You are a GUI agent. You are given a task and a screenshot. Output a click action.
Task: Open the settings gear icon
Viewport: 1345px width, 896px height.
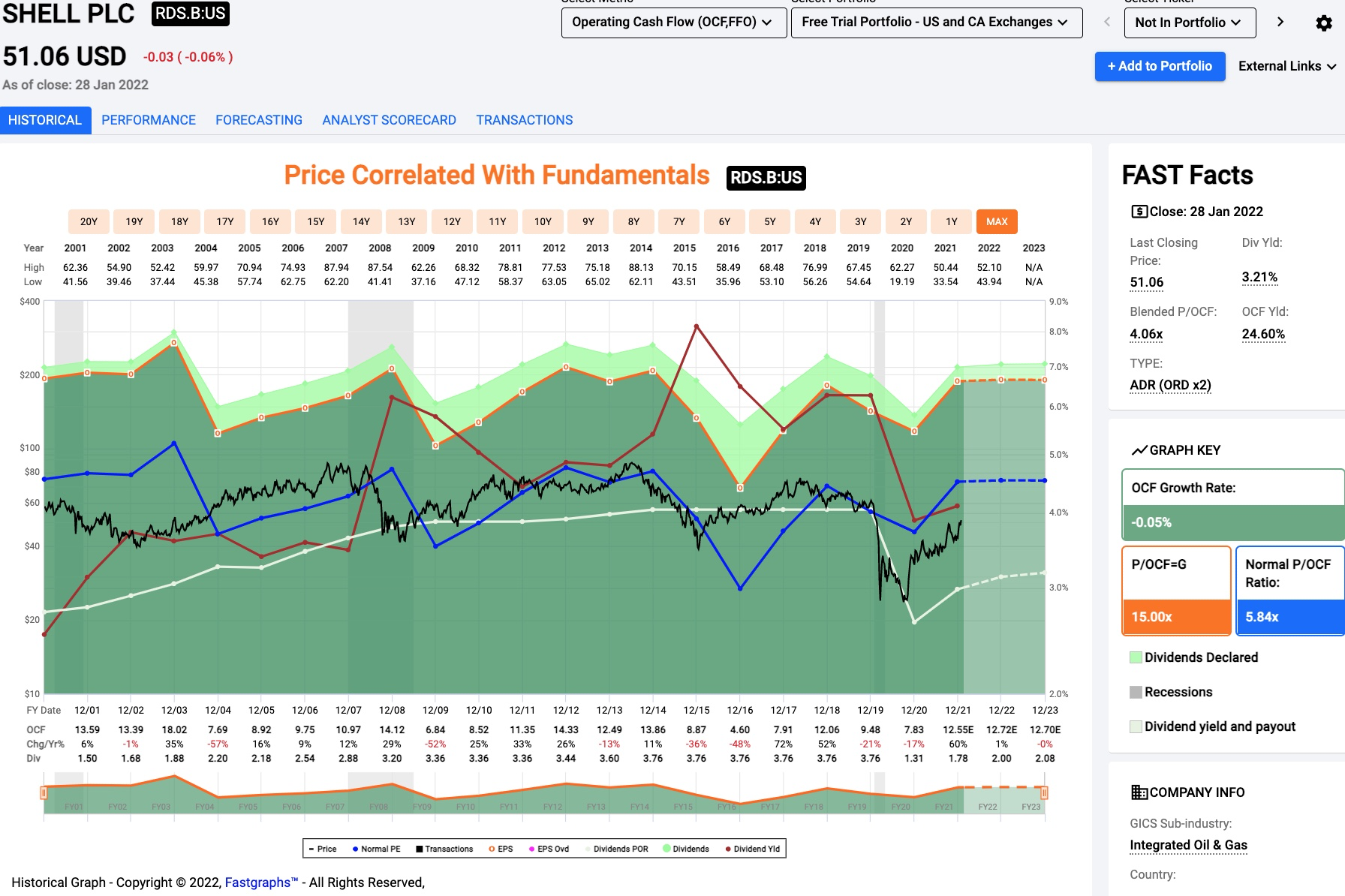click(1324, 23)
